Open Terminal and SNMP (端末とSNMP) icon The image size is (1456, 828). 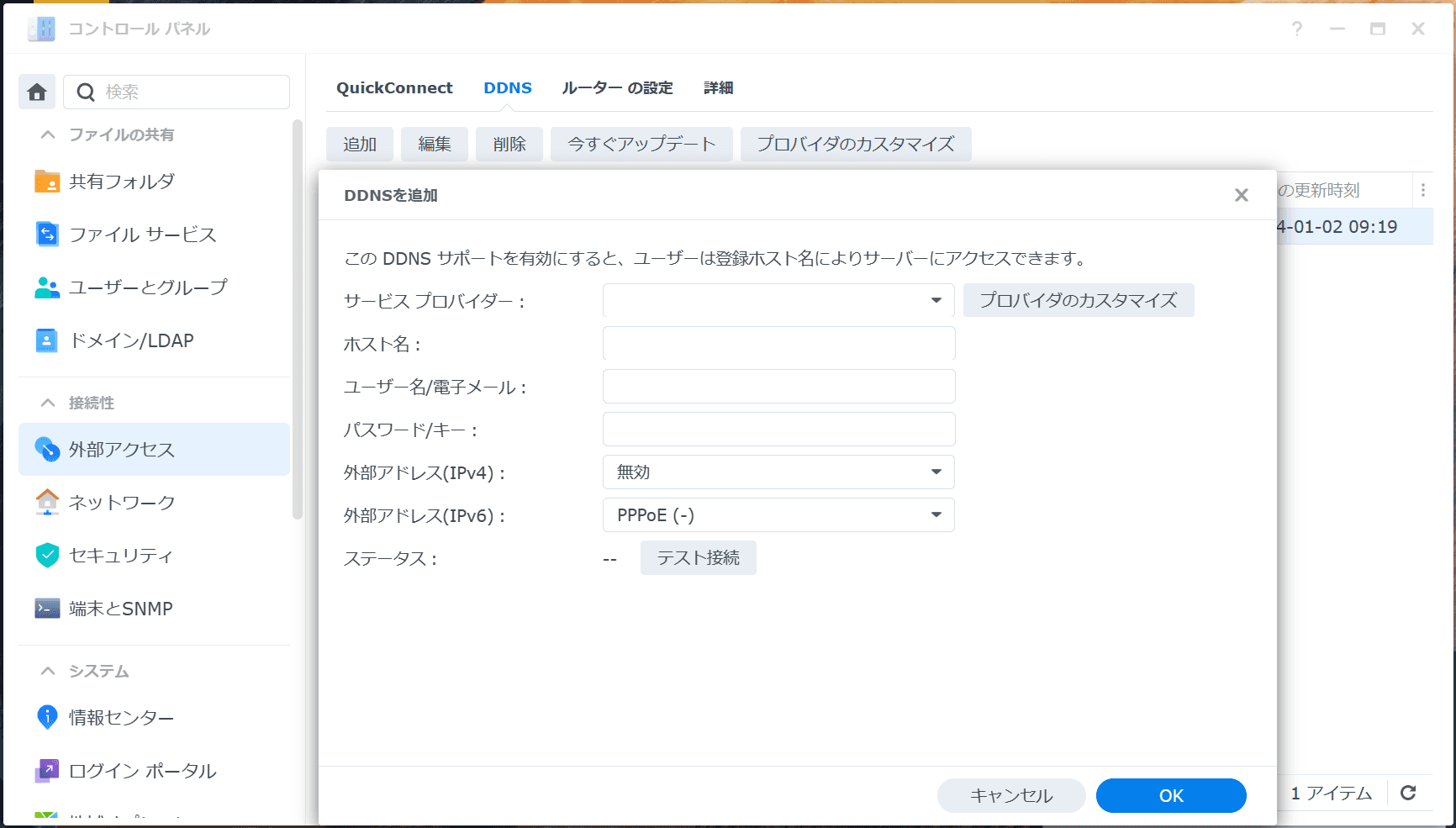coord(47,608)
